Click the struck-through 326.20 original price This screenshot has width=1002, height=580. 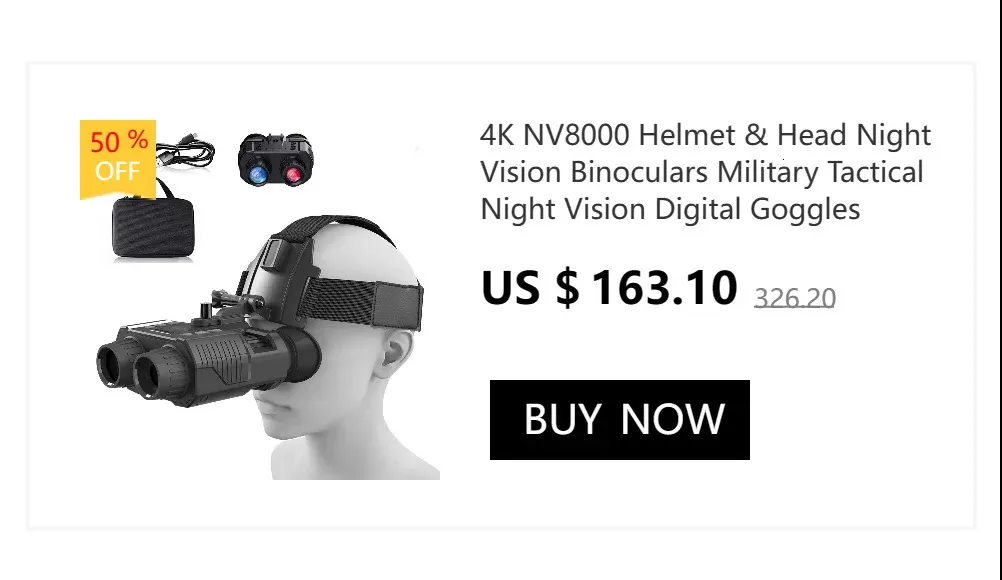point(795,298)
